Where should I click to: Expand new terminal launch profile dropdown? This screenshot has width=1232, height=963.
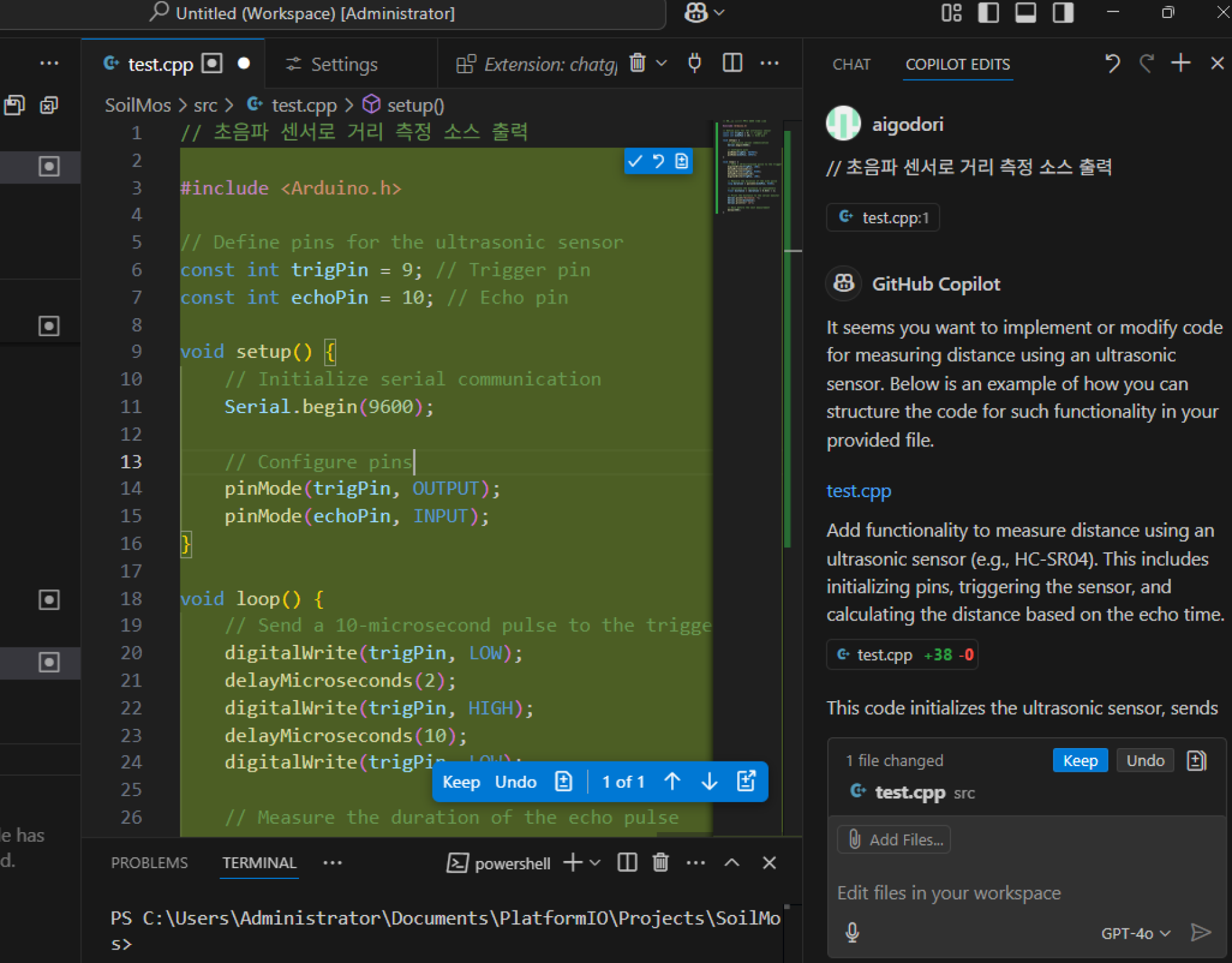coord(595,862)
